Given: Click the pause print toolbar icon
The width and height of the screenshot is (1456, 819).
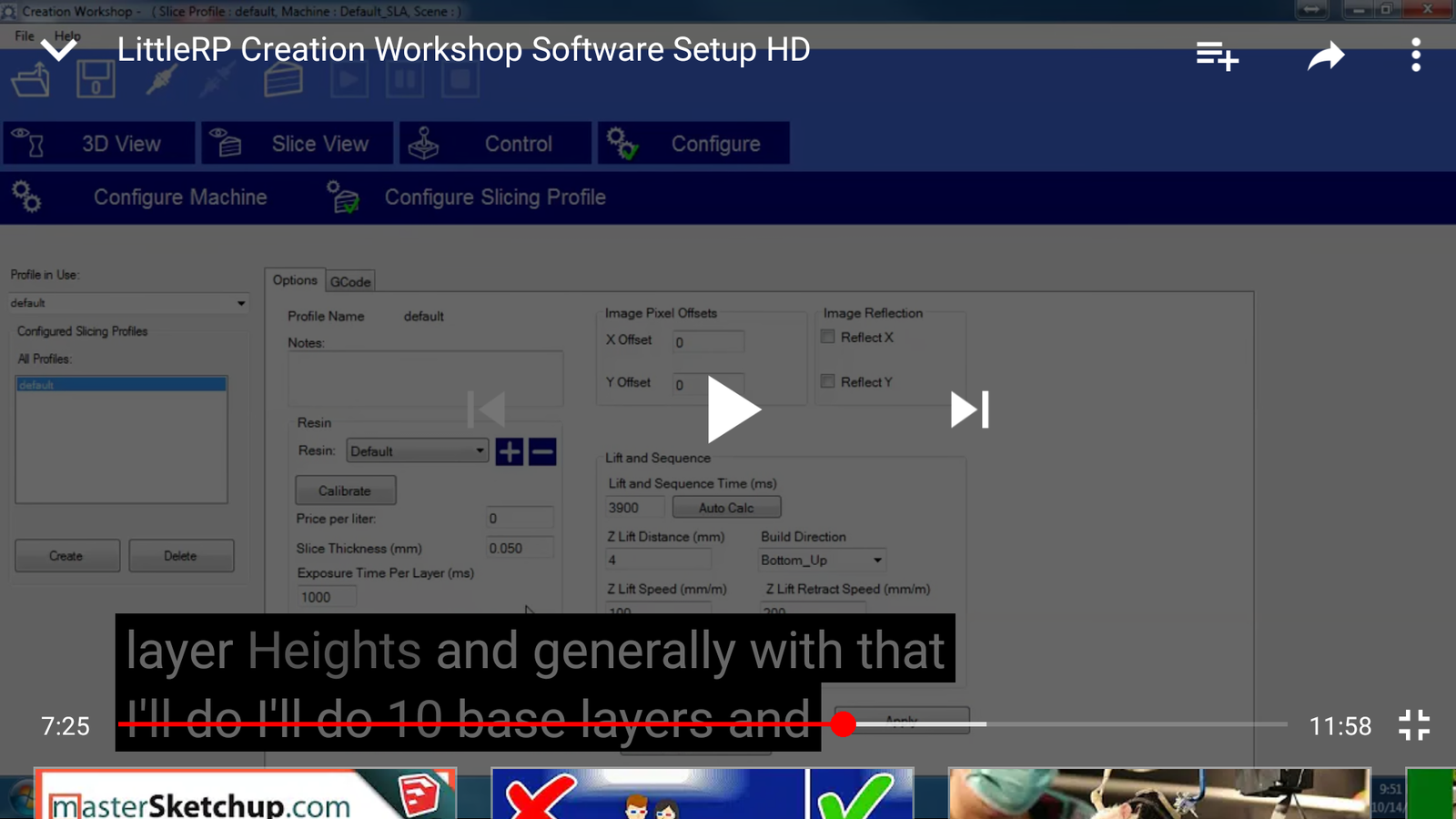Looking at the screenshot, I should point(405,80).
